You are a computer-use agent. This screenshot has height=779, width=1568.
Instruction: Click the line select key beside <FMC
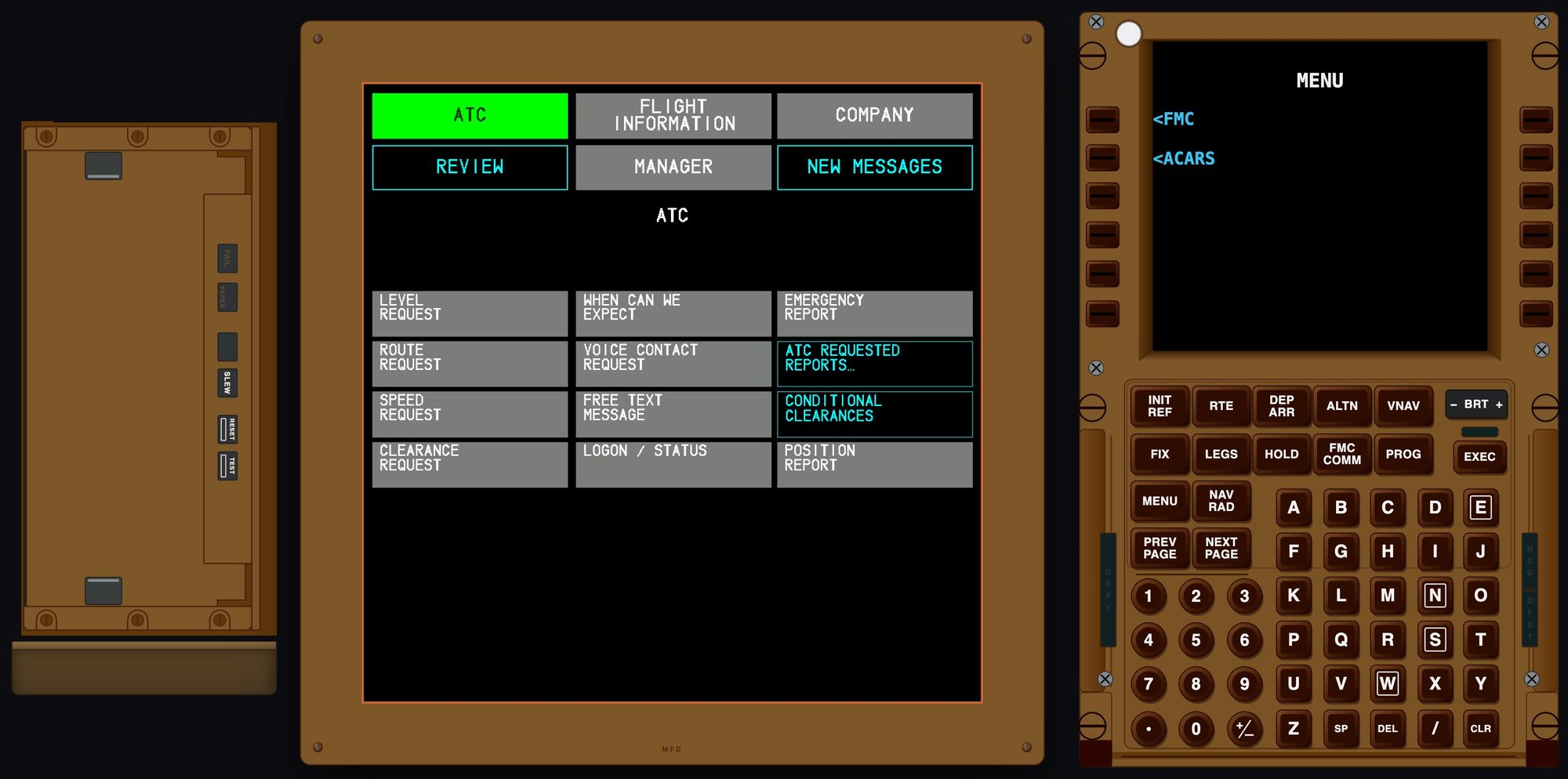(1102, 119)
